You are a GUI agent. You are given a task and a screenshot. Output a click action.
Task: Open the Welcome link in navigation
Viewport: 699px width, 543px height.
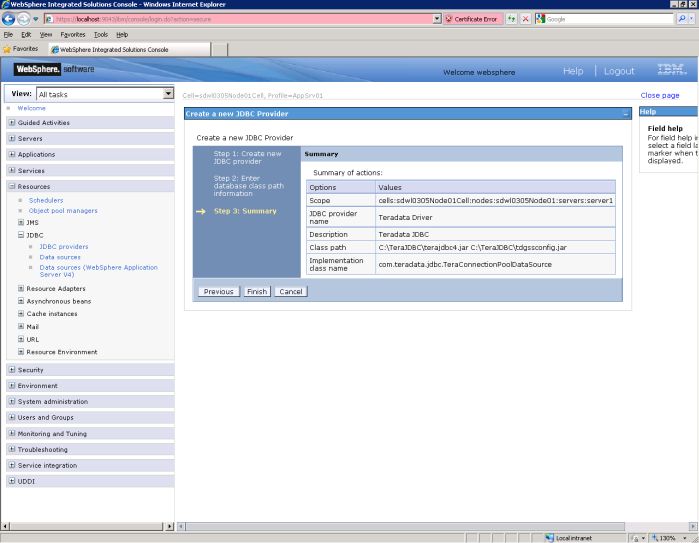pyautogui.click(x=31, y=108)
